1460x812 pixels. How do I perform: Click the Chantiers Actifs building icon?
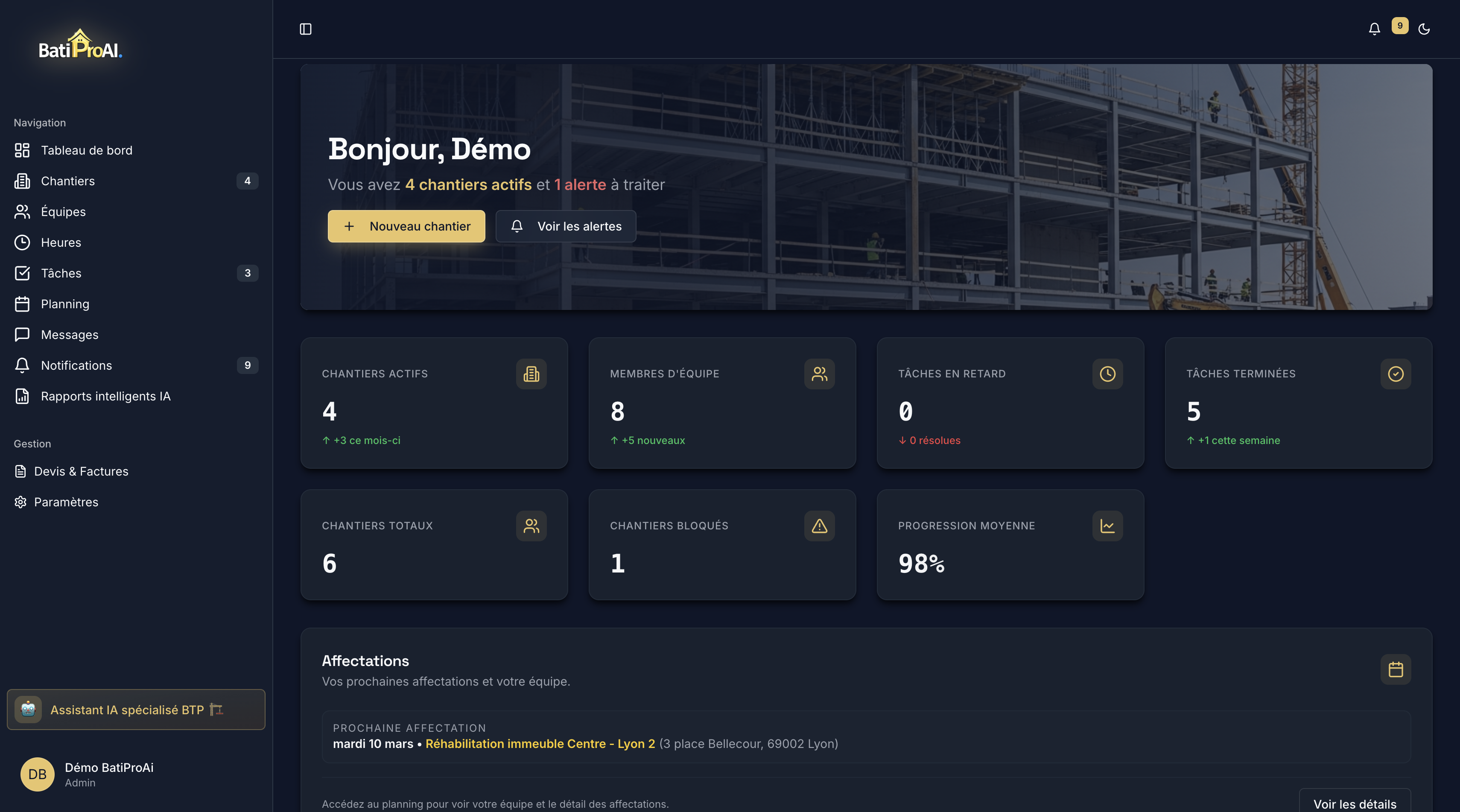[x=531, y=374]
